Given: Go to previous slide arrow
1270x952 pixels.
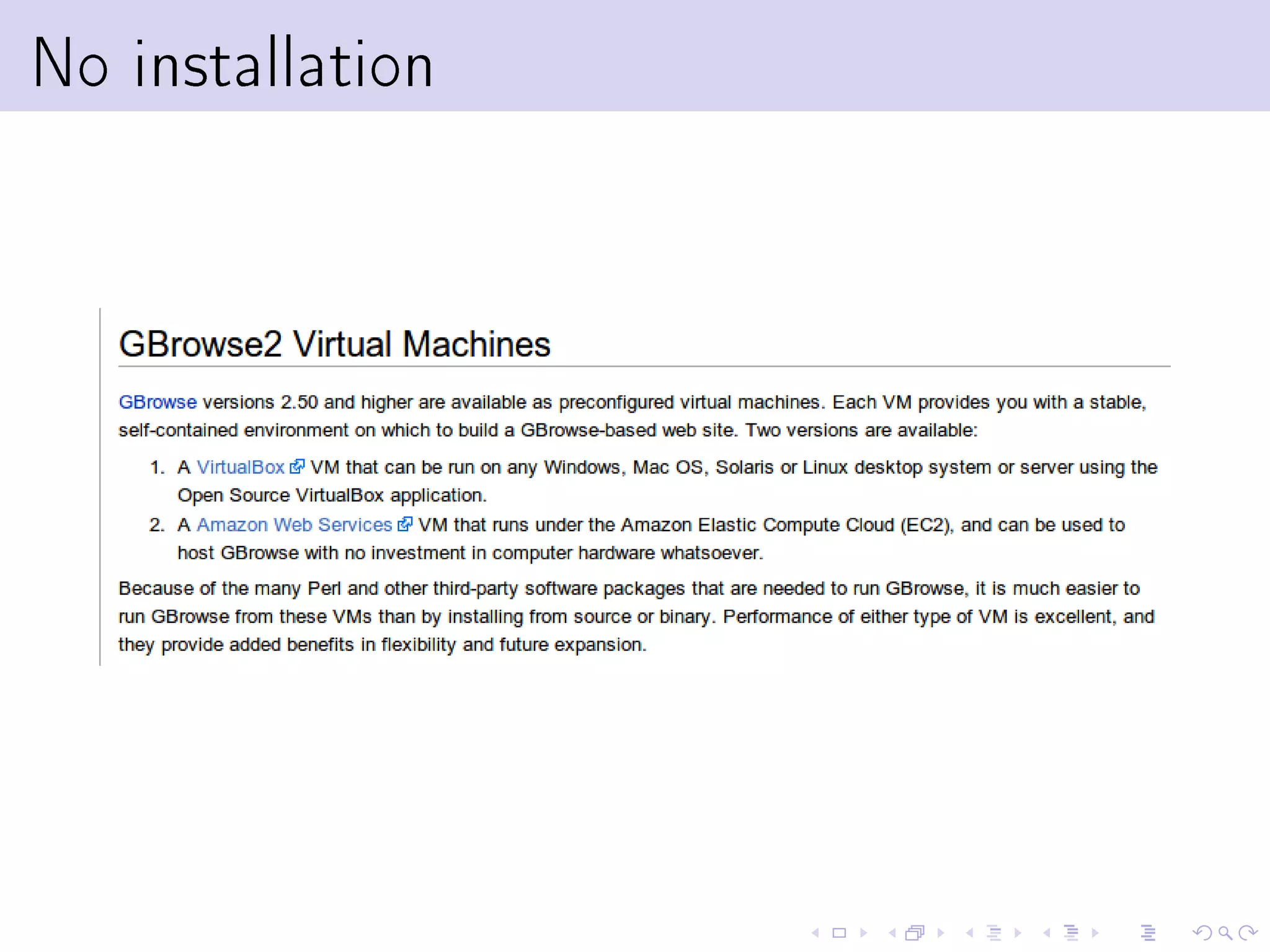Looking at the screenshot, I should tap(815, 933).
